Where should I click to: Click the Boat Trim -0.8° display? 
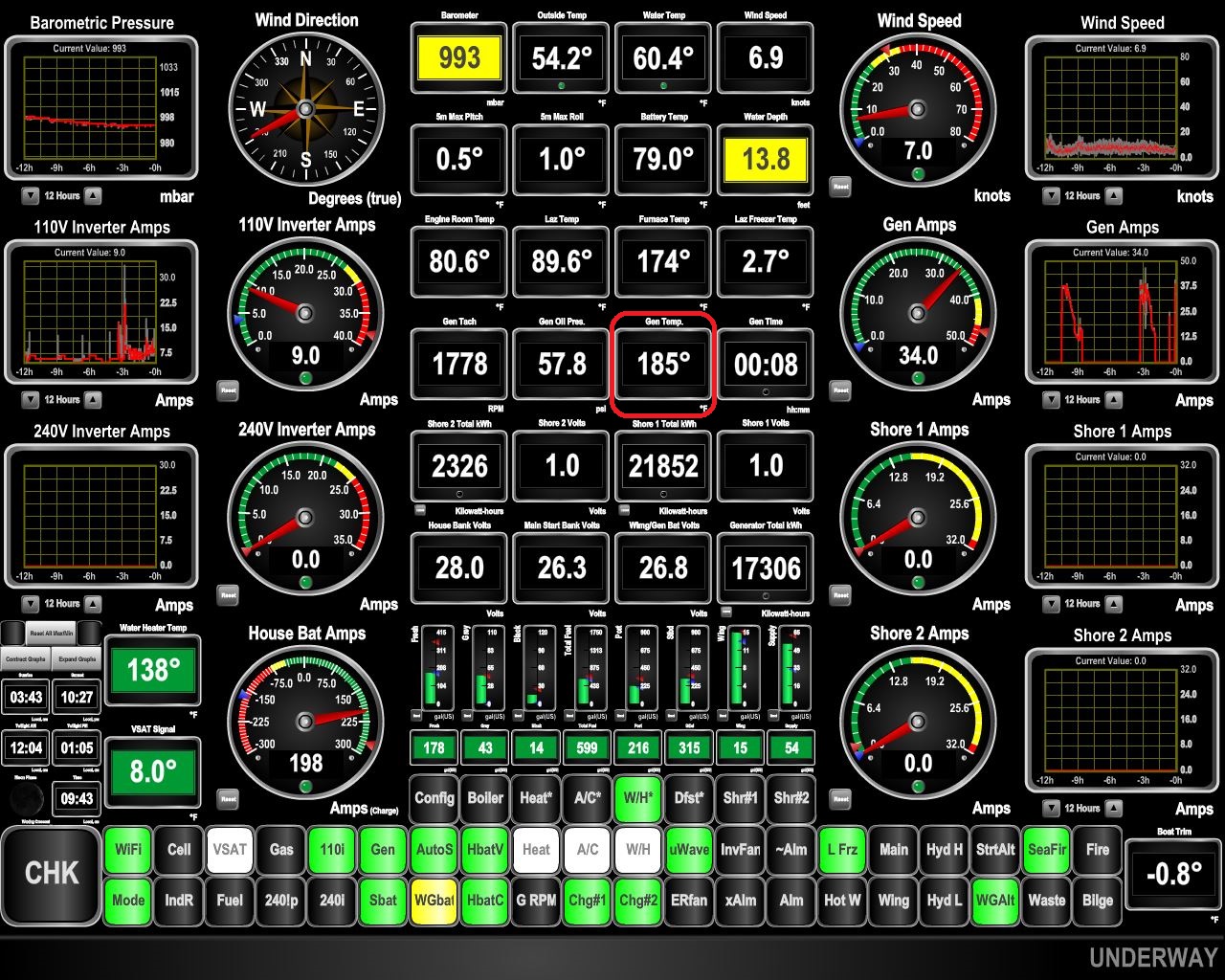pyautogui.click(x=1173, y=874)
